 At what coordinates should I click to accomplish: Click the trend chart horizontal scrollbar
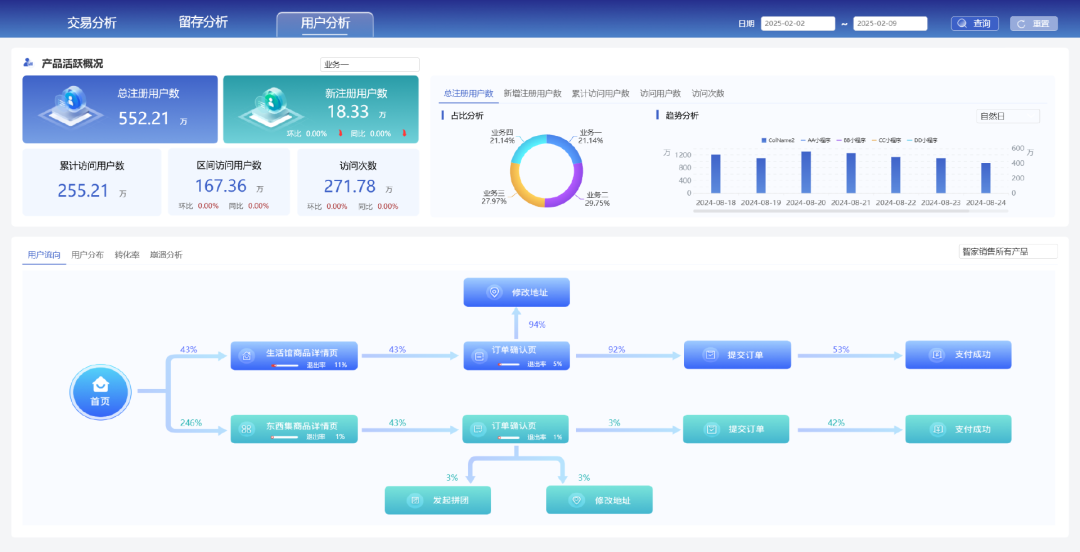pyautogui.click(x=831, y=211)
